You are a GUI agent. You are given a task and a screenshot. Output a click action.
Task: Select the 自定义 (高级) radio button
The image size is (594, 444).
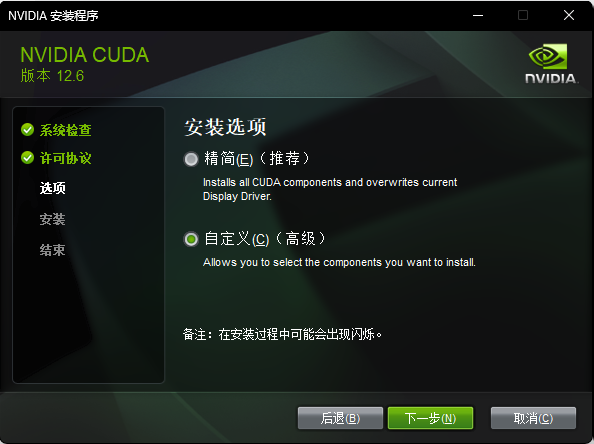pyautogui.click(x=191, y=239)
